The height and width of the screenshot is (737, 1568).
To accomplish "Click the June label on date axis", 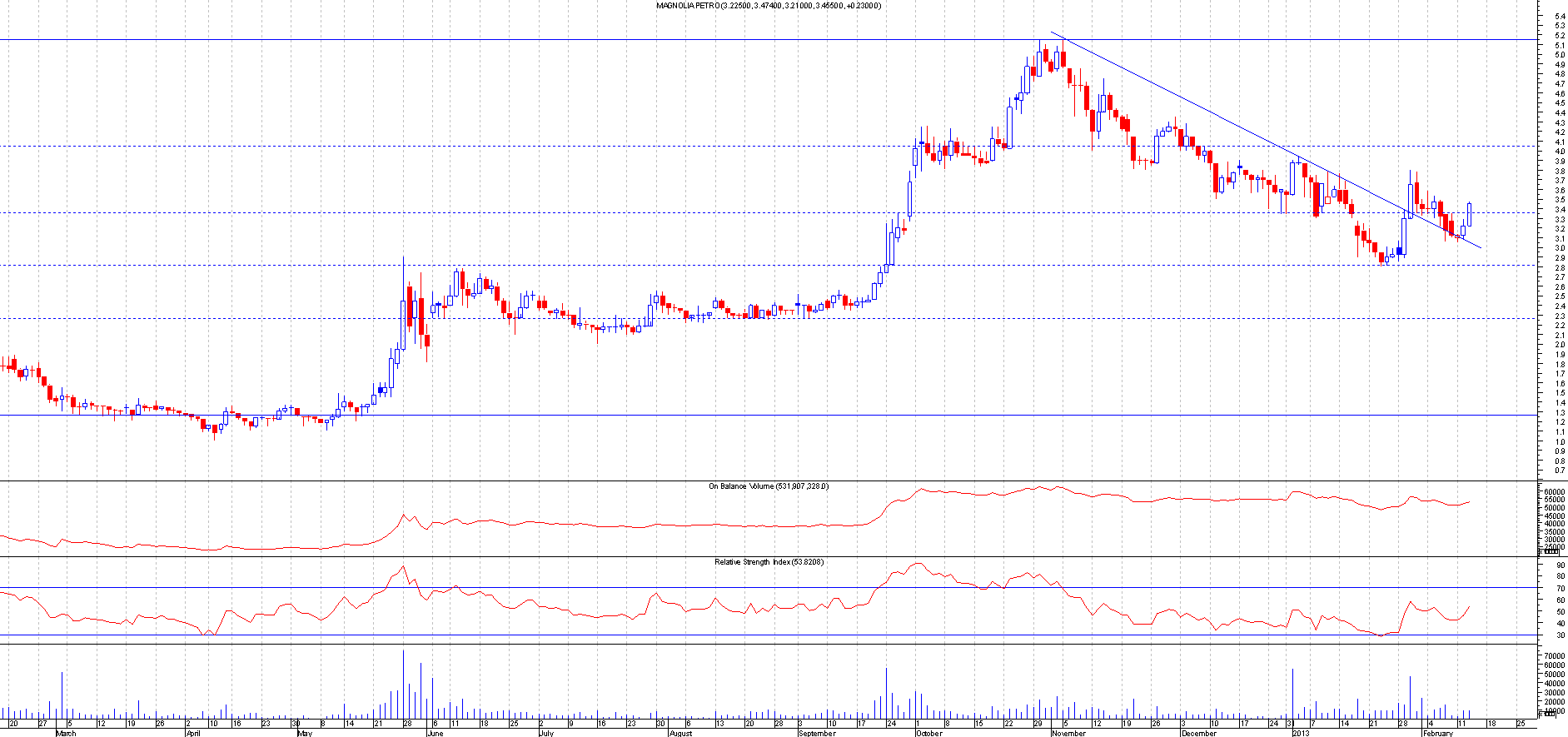I will (x=435, y=733).
